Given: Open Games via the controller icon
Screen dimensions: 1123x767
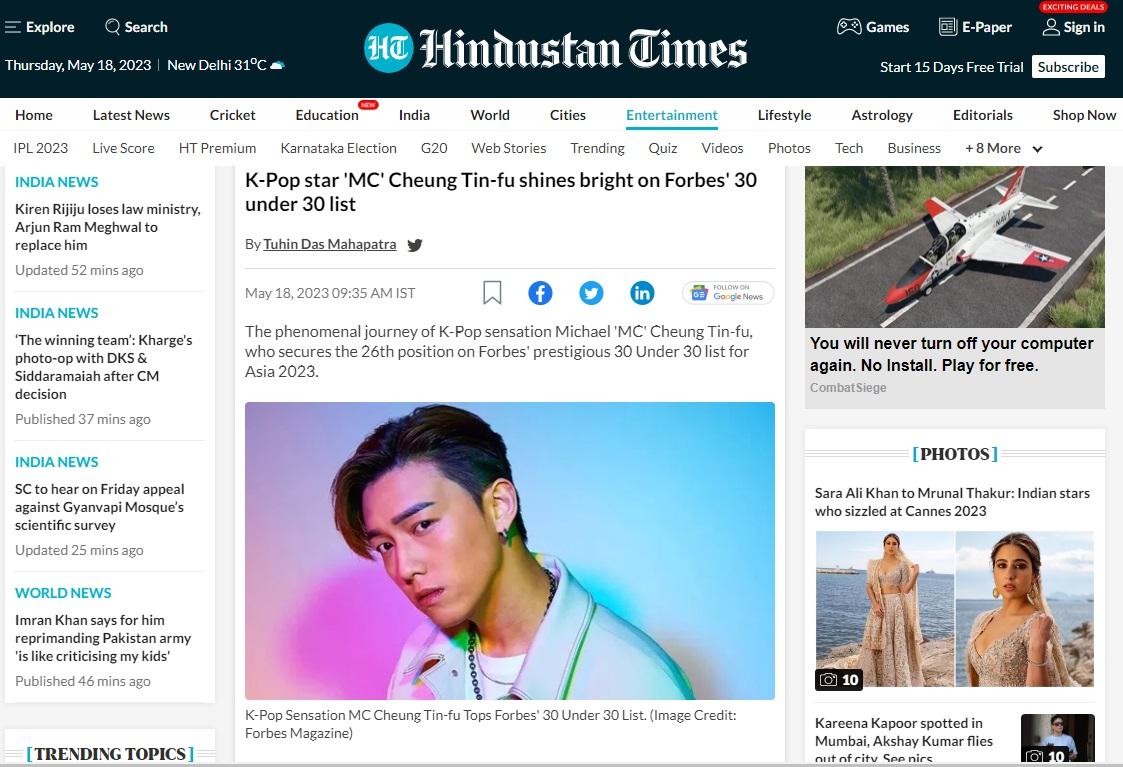Looking at the screenshot, I should [x=849, y=27].
